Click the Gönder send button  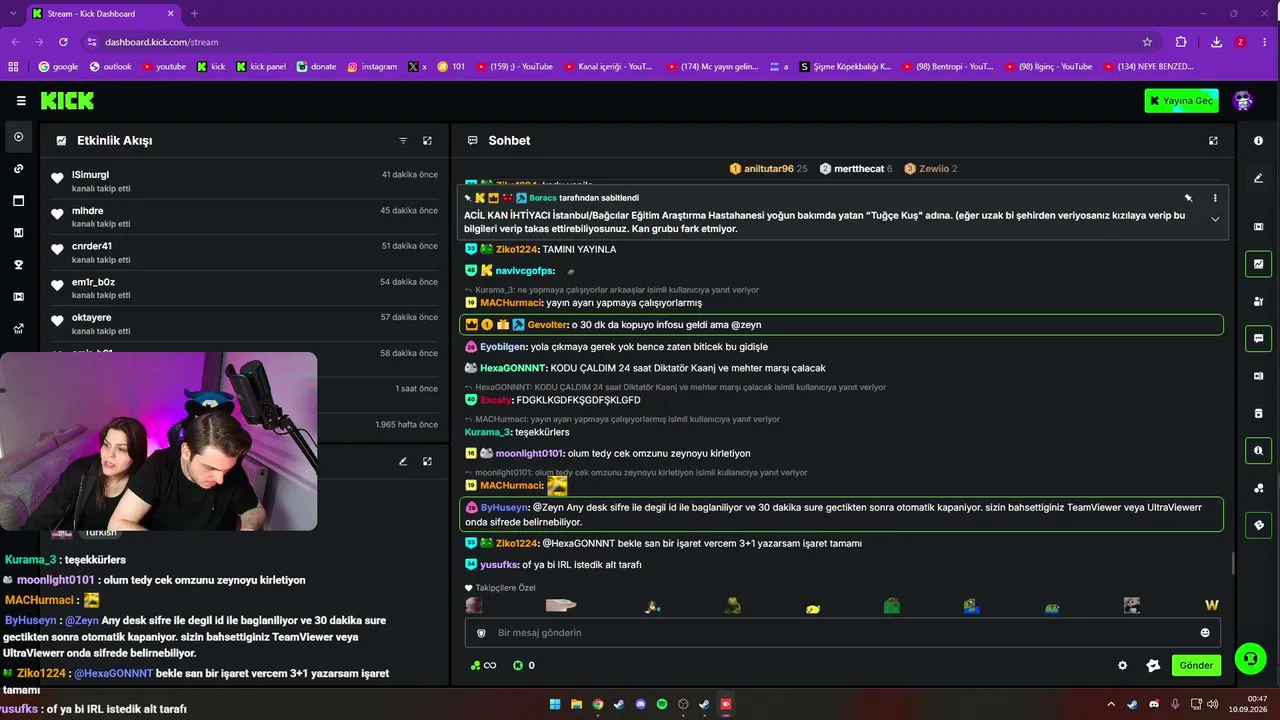coord(1196,665)
